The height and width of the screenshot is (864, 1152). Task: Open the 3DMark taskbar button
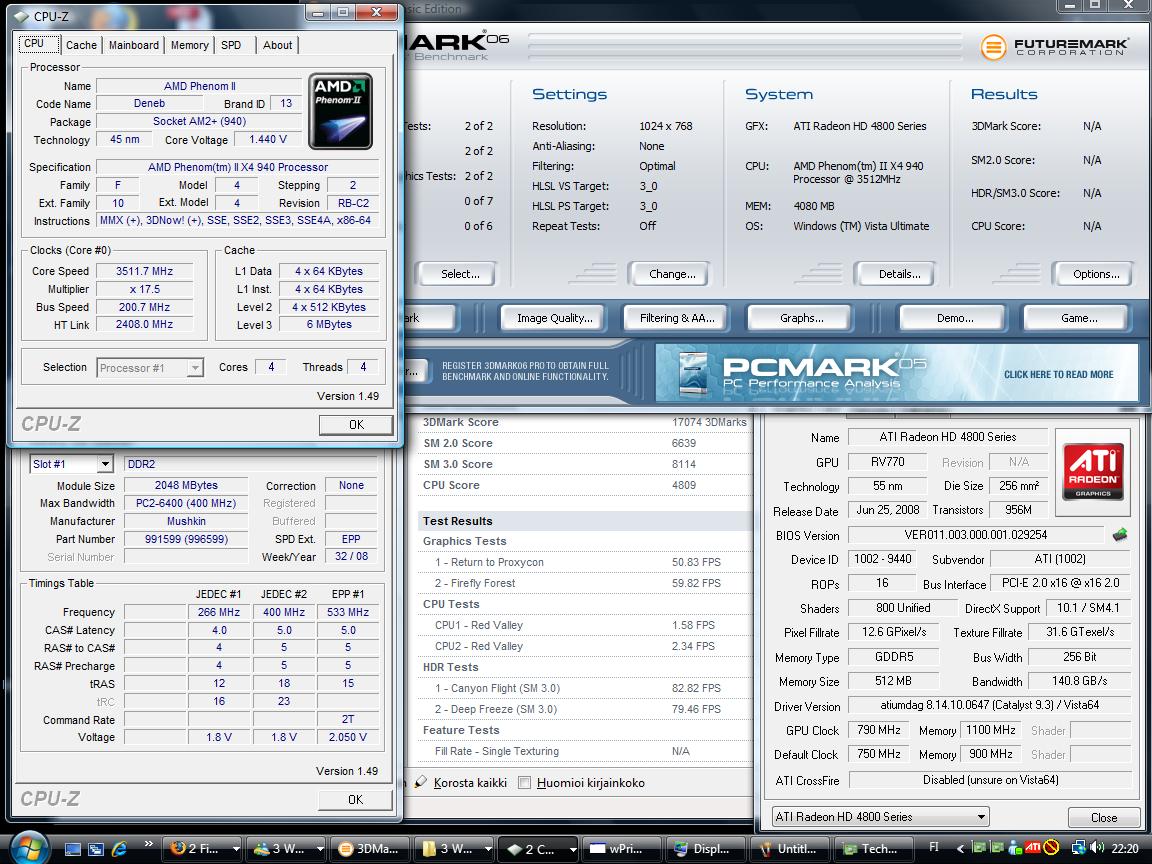pos(370,849)
